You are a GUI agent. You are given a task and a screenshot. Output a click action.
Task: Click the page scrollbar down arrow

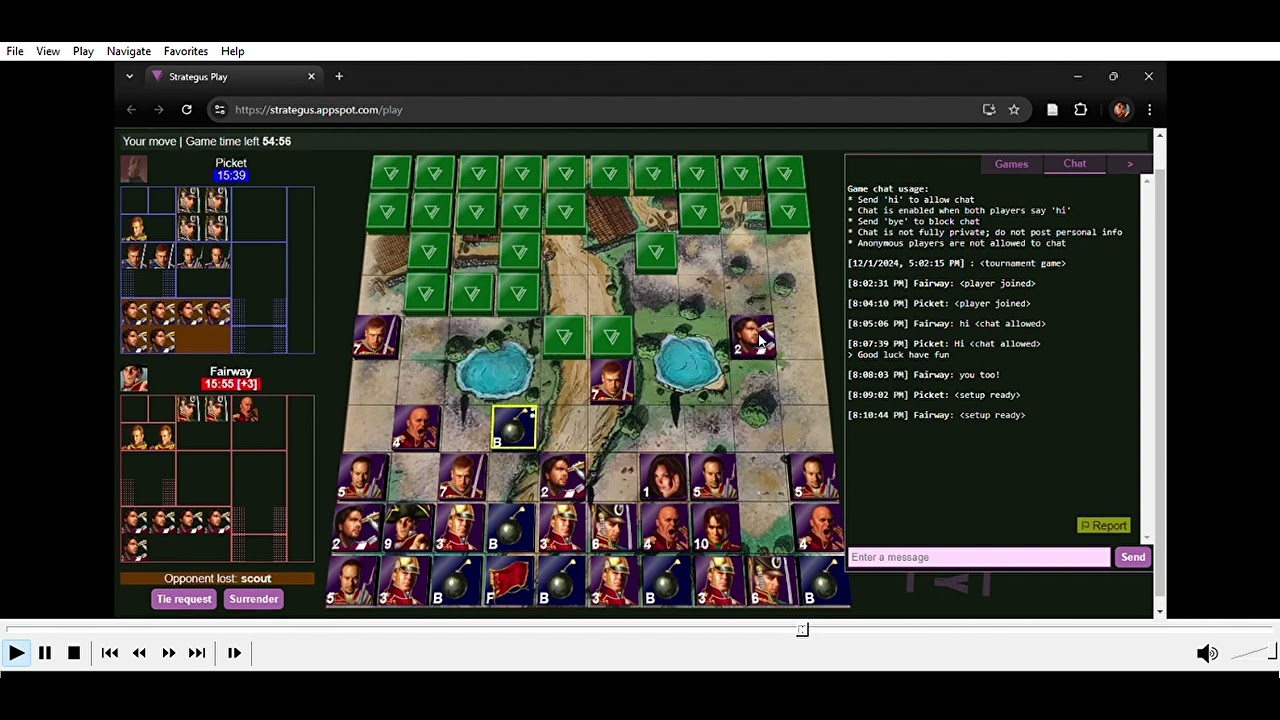[1159, 612]
